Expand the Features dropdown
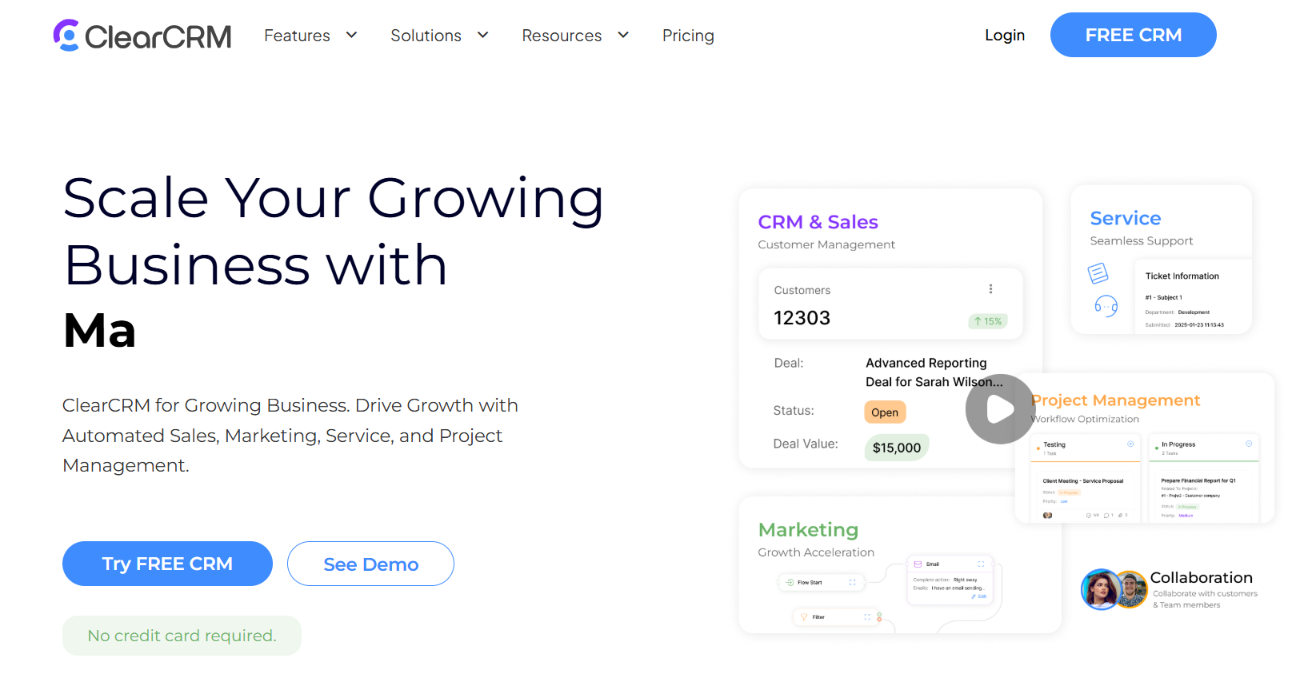Viewport: 1299px width, 677px height. click(310, 35)
